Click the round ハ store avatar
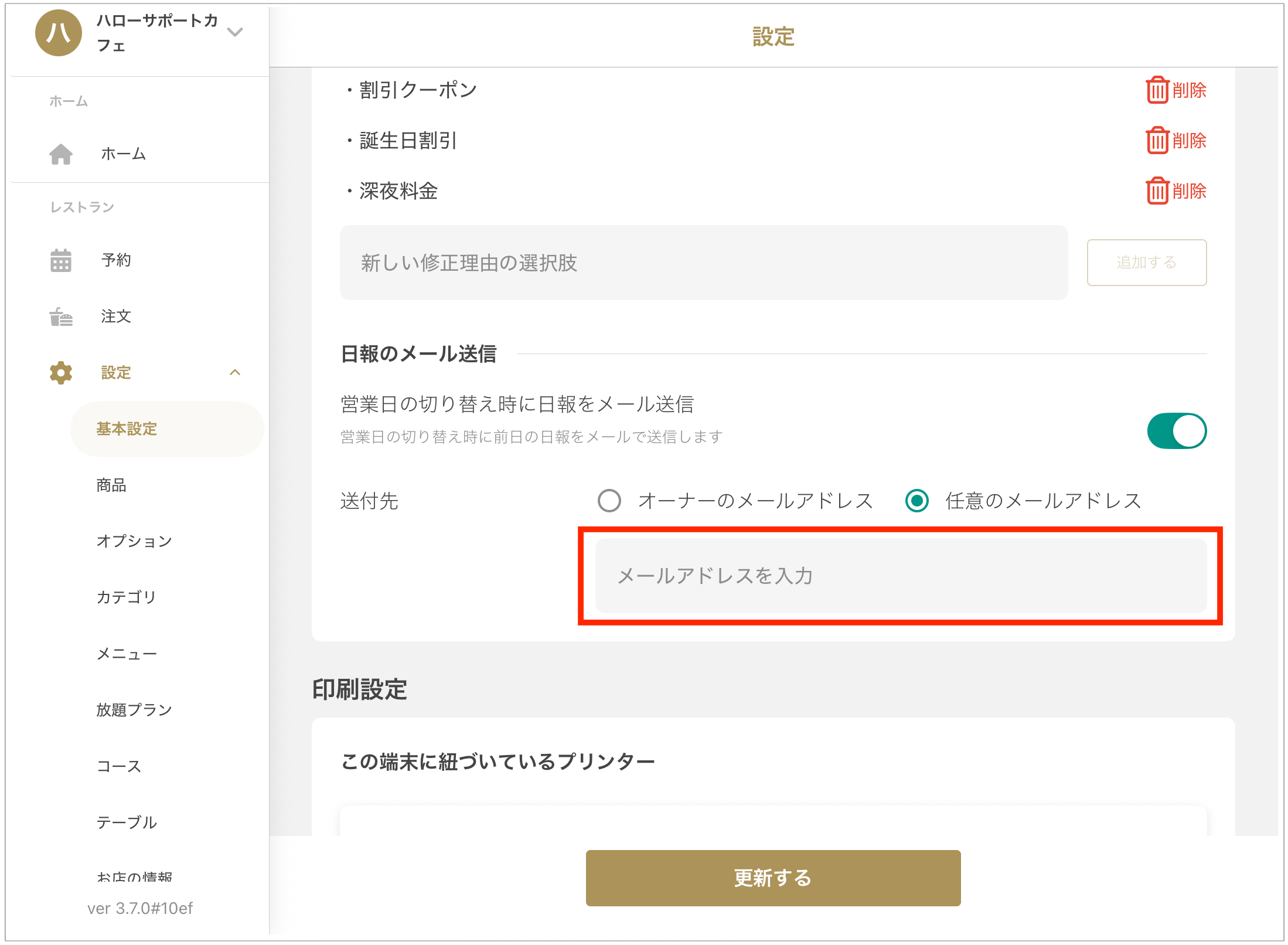Screen dimensions: 1288x945 coord(59,33)
